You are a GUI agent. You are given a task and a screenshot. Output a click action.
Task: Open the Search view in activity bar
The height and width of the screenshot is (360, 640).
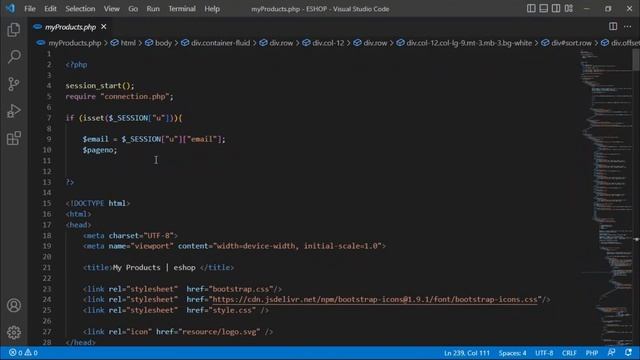tap(13, 56)
